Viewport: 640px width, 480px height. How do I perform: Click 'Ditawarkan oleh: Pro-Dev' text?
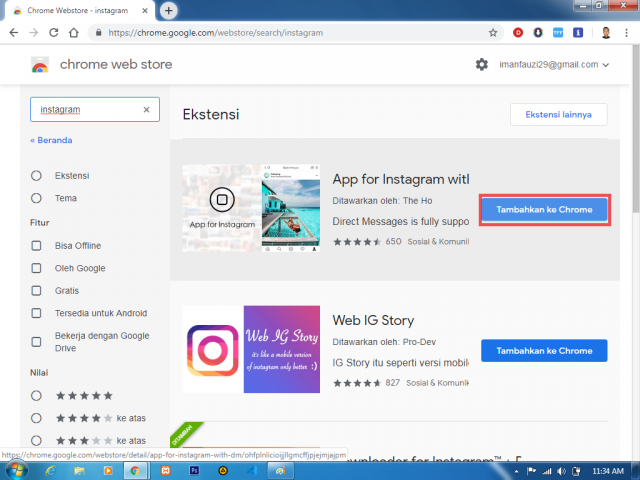click(384, 342)
